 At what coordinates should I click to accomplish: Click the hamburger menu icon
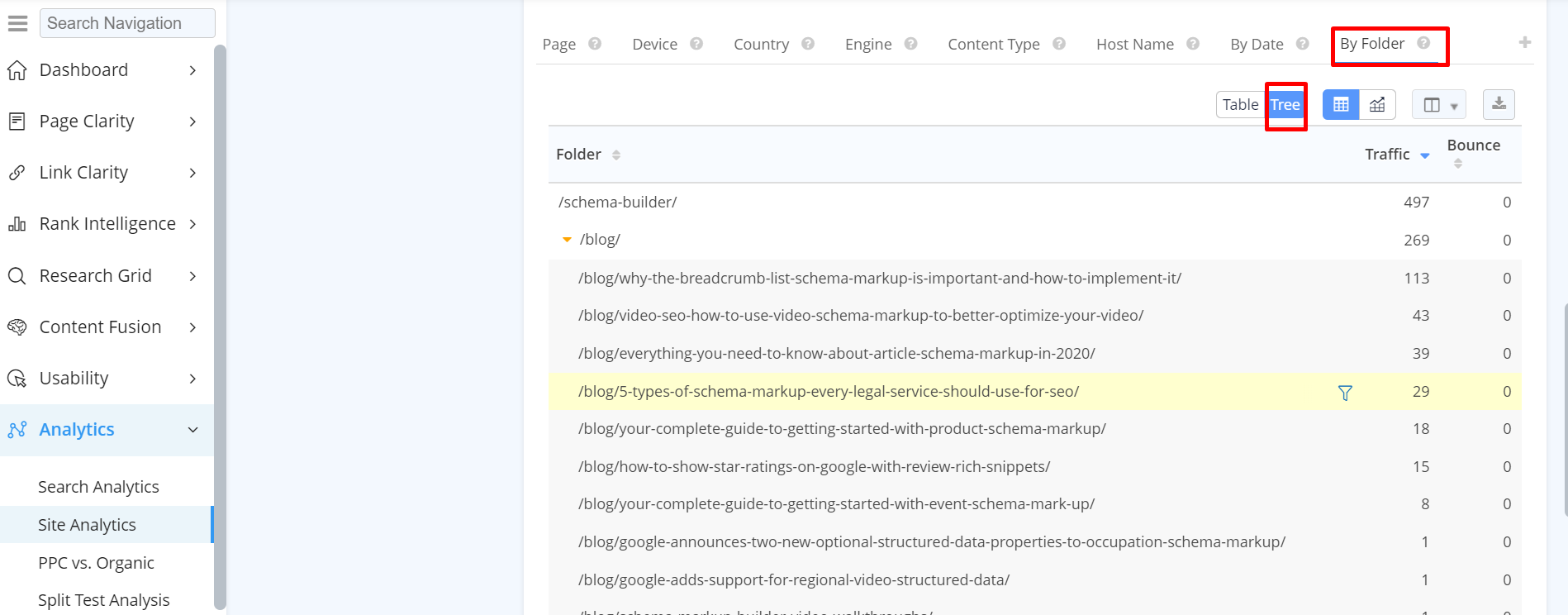[x=17, y=23]
